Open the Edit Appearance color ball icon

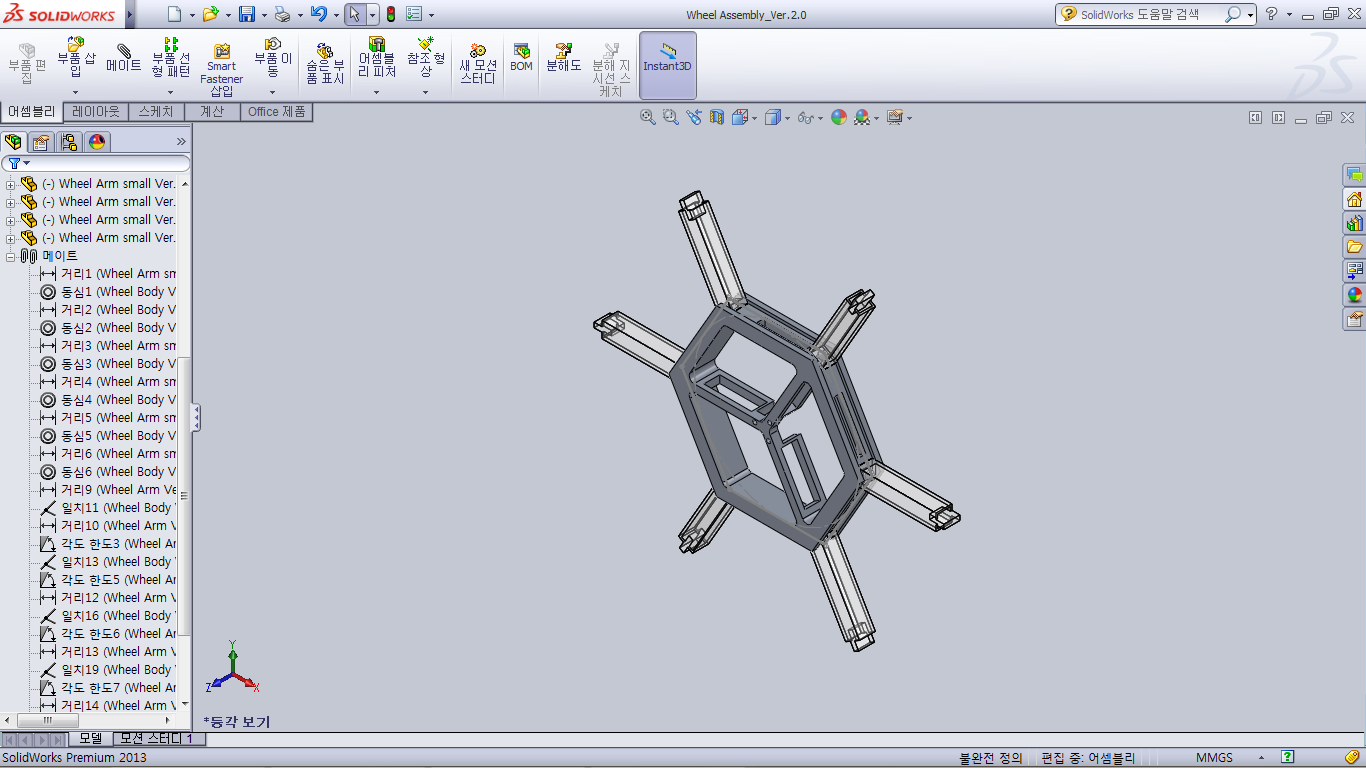838,117
